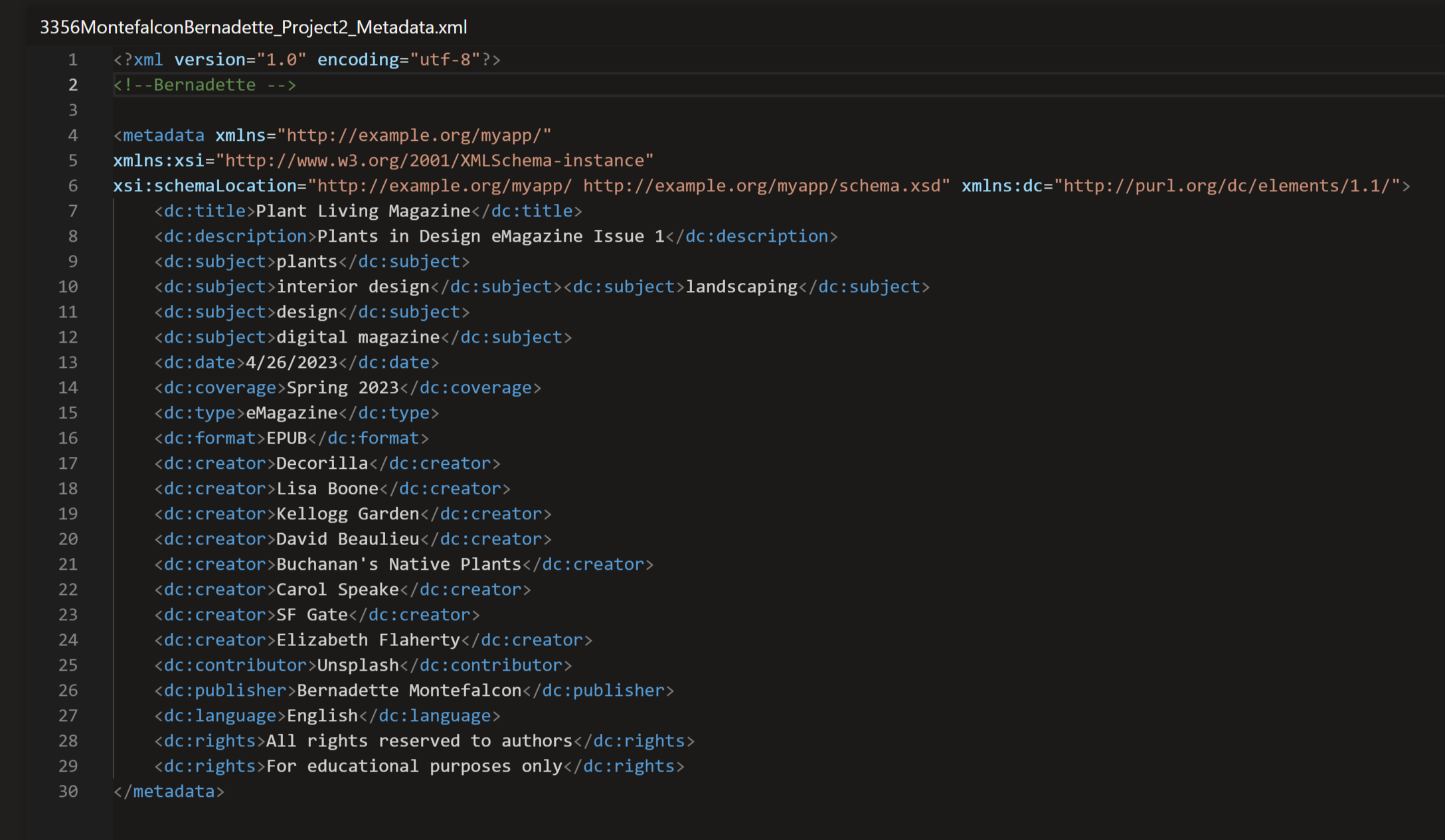Click the text For educational purposes only

click(414, 766)
